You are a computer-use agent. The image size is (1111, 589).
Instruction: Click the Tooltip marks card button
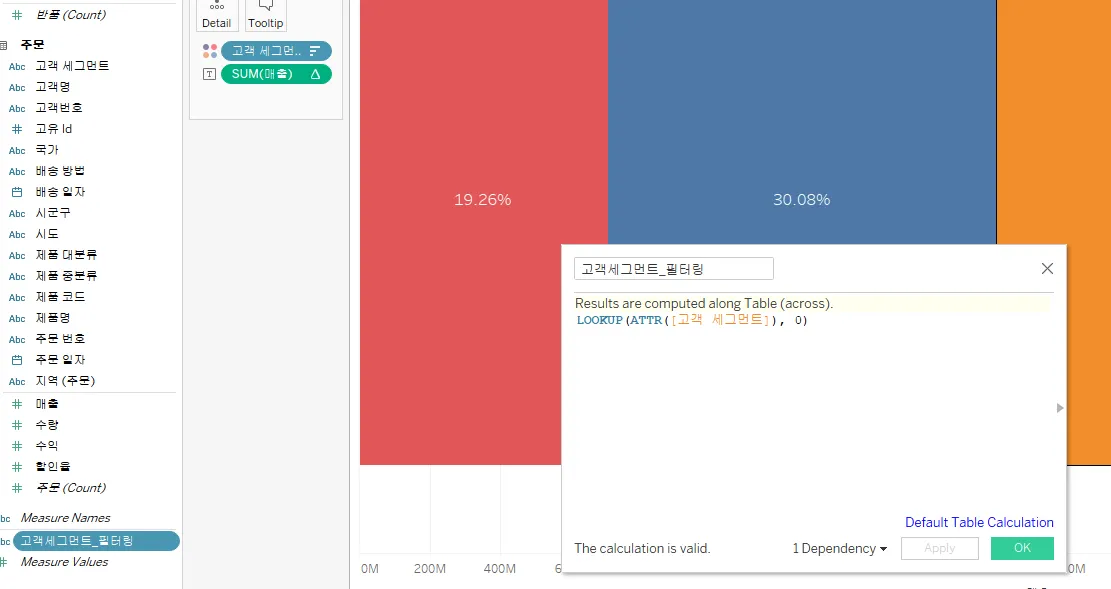pyautogui.click(x=265, y=14)
